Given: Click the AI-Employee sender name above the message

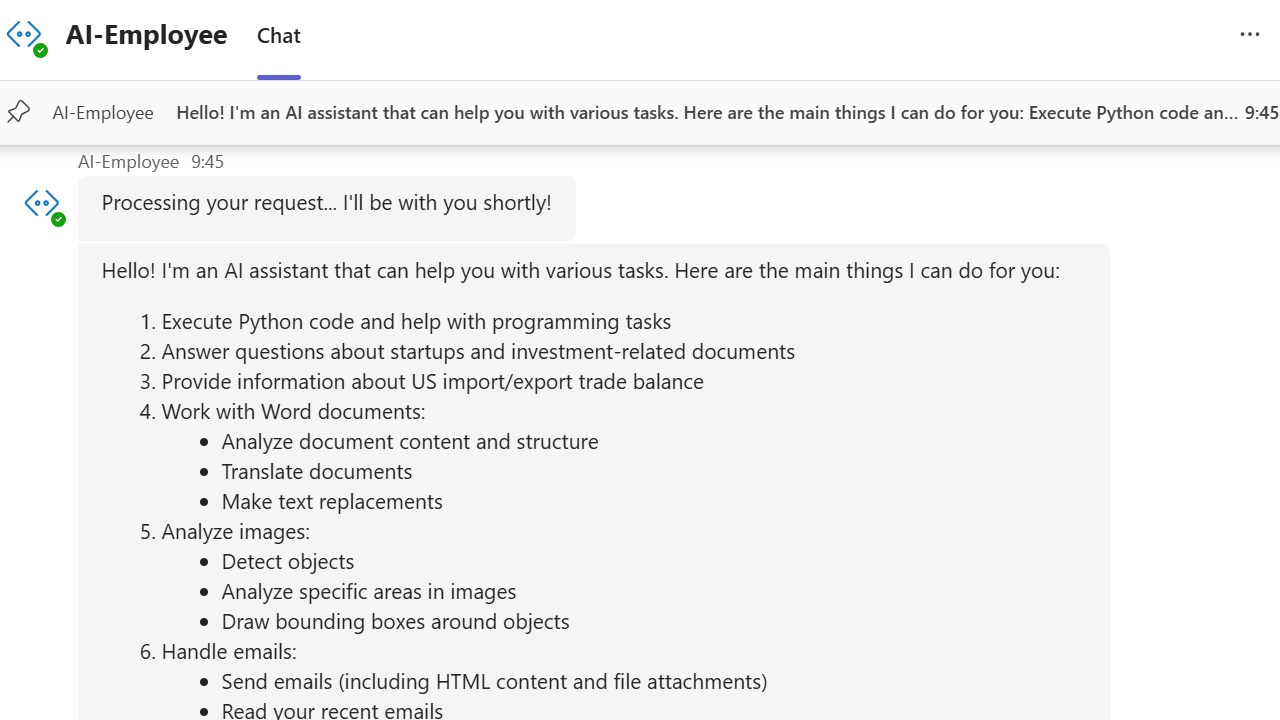Looking at the screenshot, I should 128,162.
